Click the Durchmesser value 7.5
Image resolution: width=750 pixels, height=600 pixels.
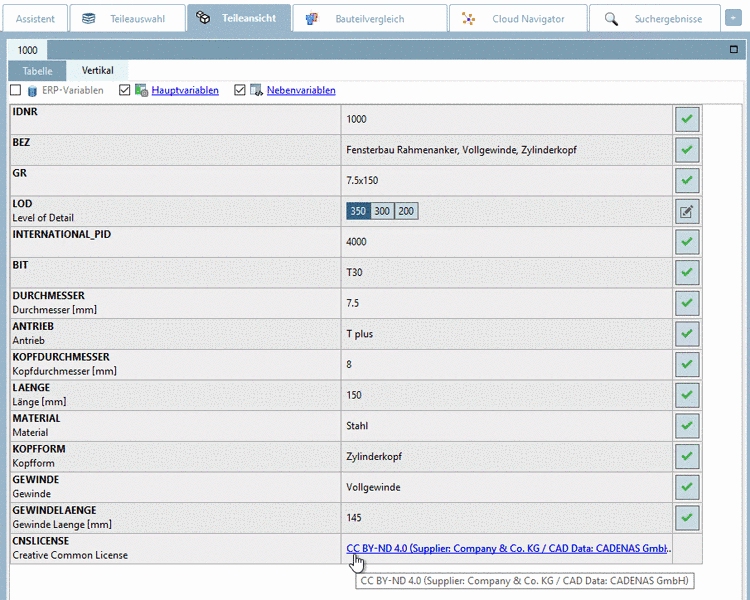(x=353, y=303)
